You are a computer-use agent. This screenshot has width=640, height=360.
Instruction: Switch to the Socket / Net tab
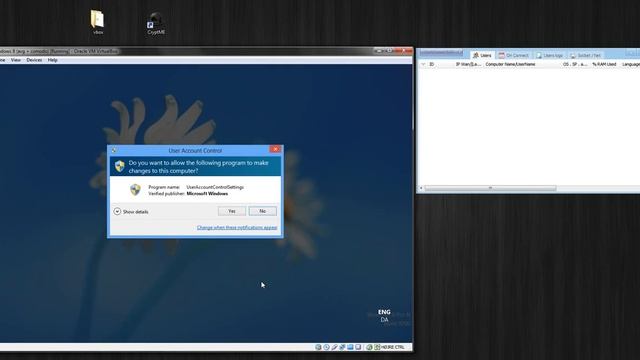585,55
